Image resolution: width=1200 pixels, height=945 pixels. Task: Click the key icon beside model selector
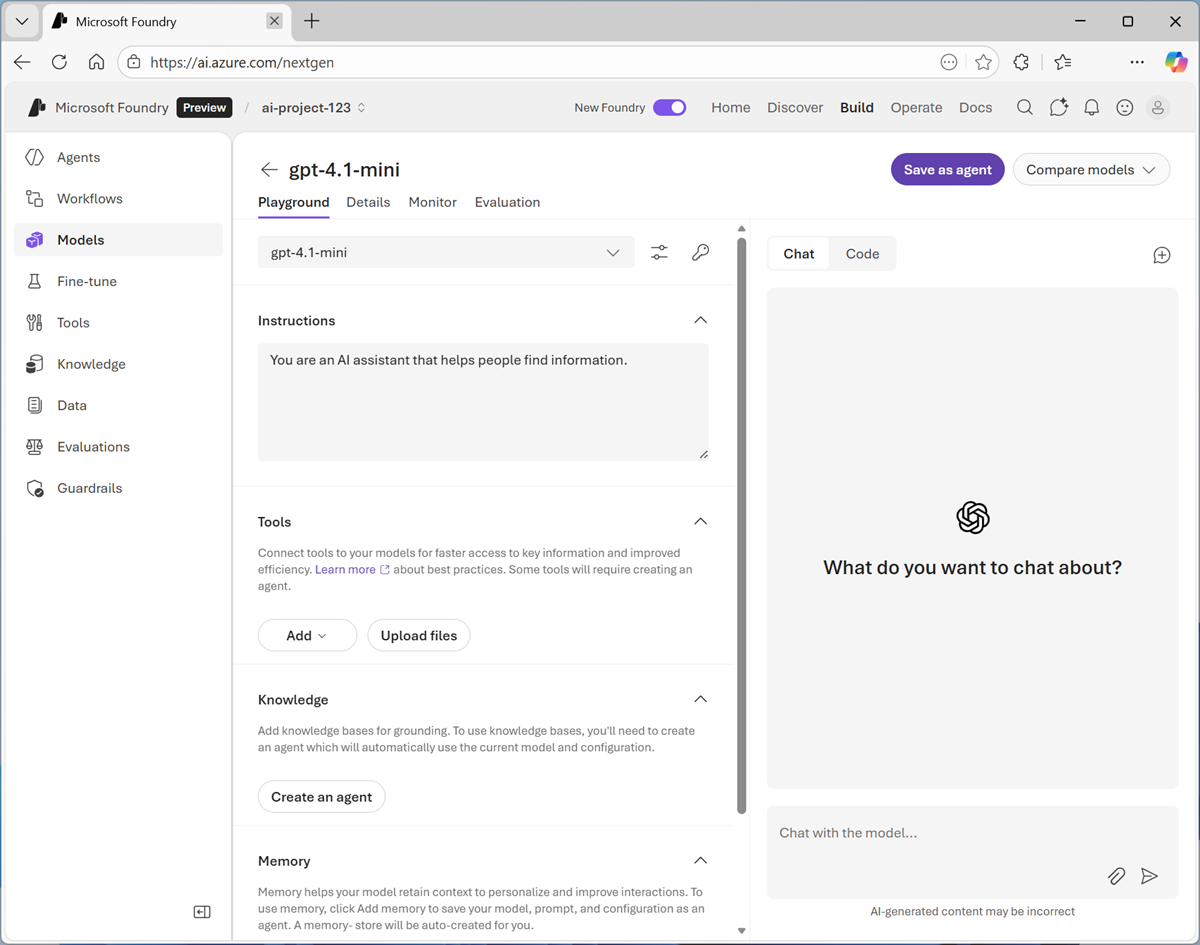coord(700,253)
